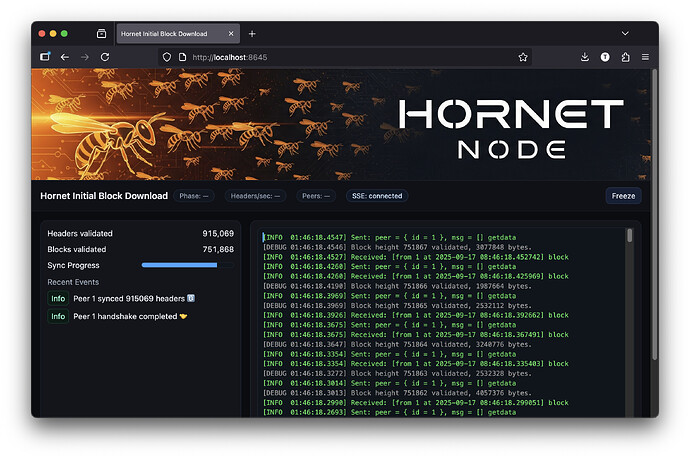Screen dimensions: 690x458
Task: Open the Firefox hamburger application menu
Action: (x=645, y=58)
